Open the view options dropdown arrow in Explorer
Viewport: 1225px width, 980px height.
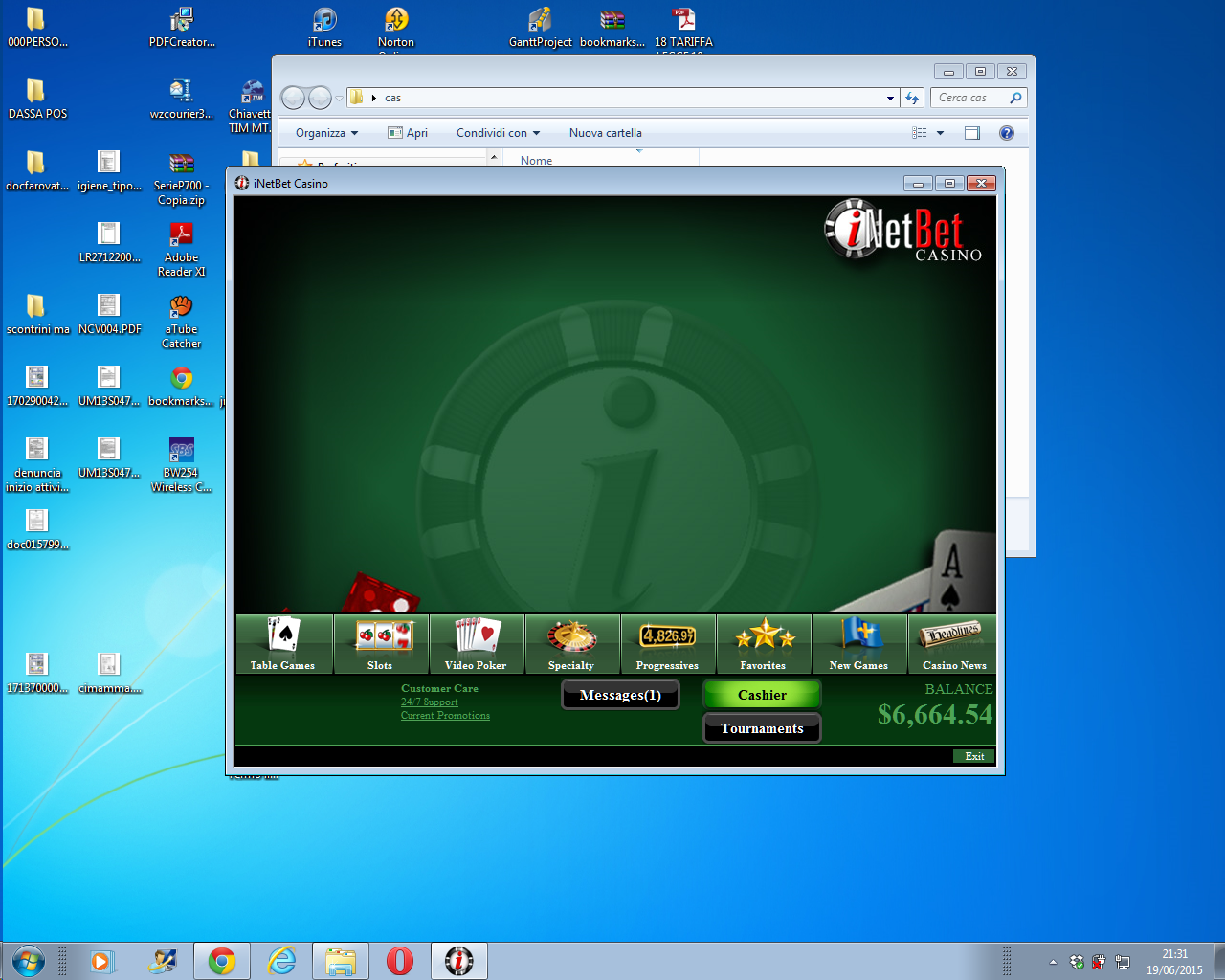tap(940, 133)
